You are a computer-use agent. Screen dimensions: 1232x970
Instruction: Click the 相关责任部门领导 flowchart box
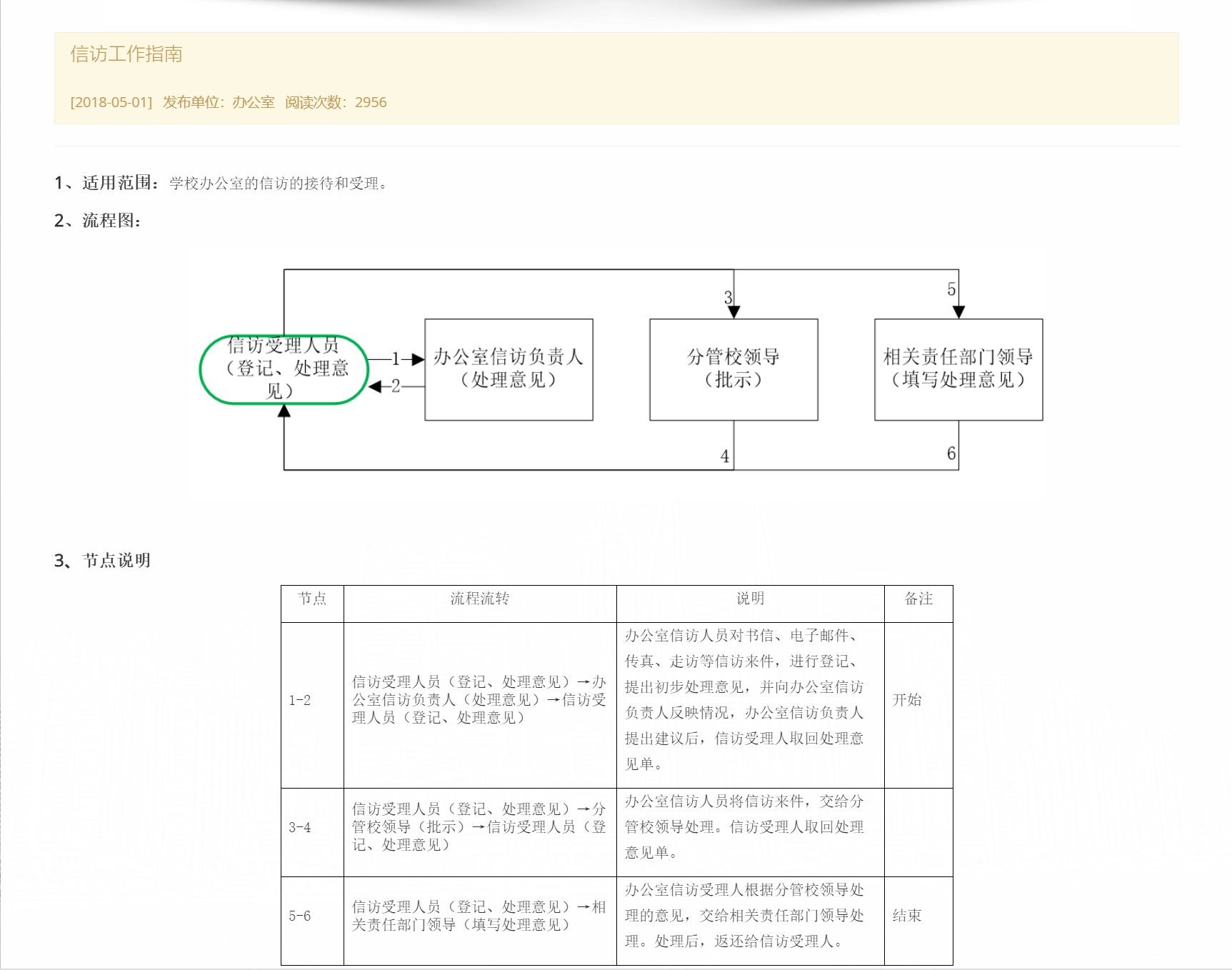click(x=958, y=369)
